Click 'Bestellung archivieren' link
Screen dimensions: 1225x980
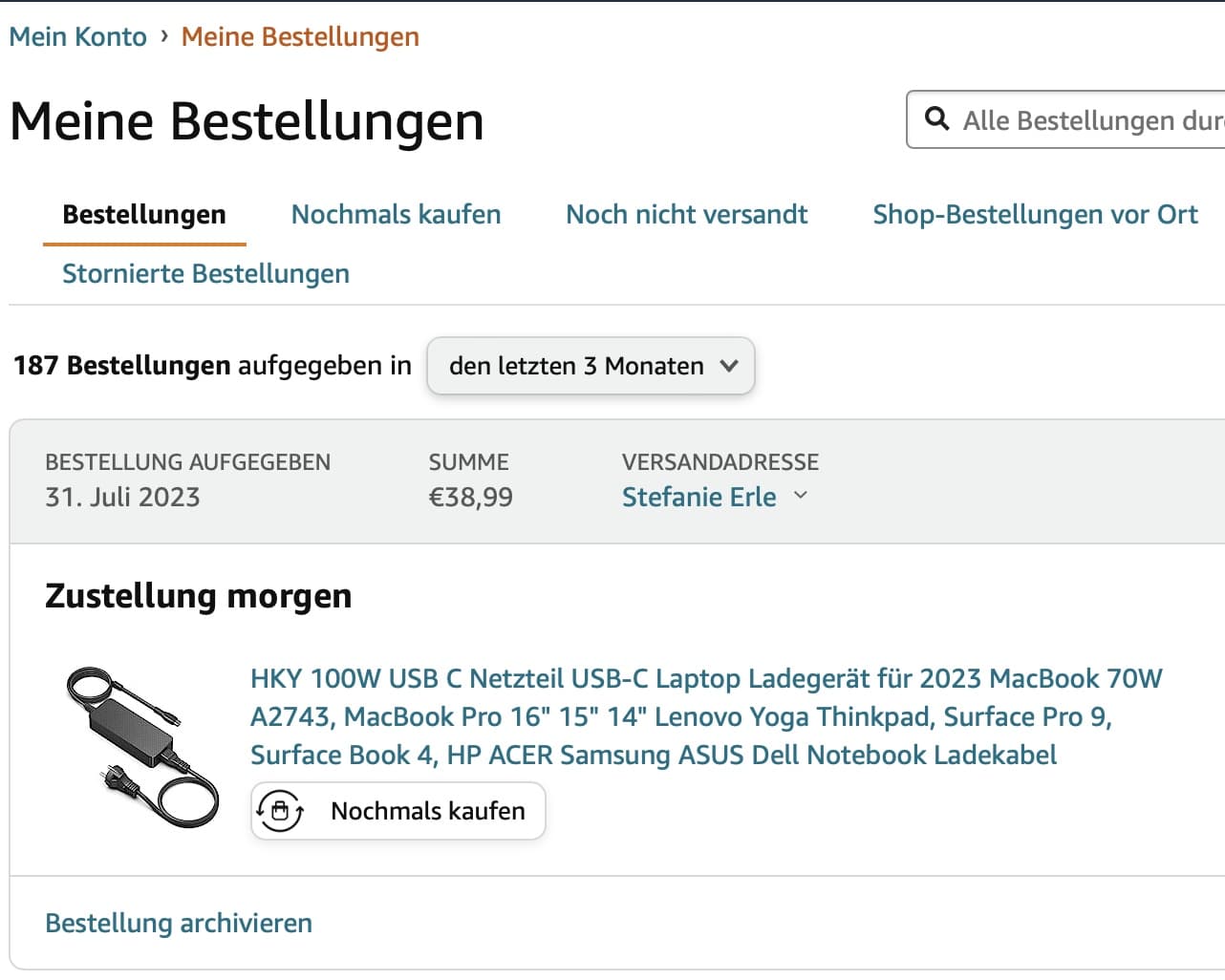click(x=179, y=924)
